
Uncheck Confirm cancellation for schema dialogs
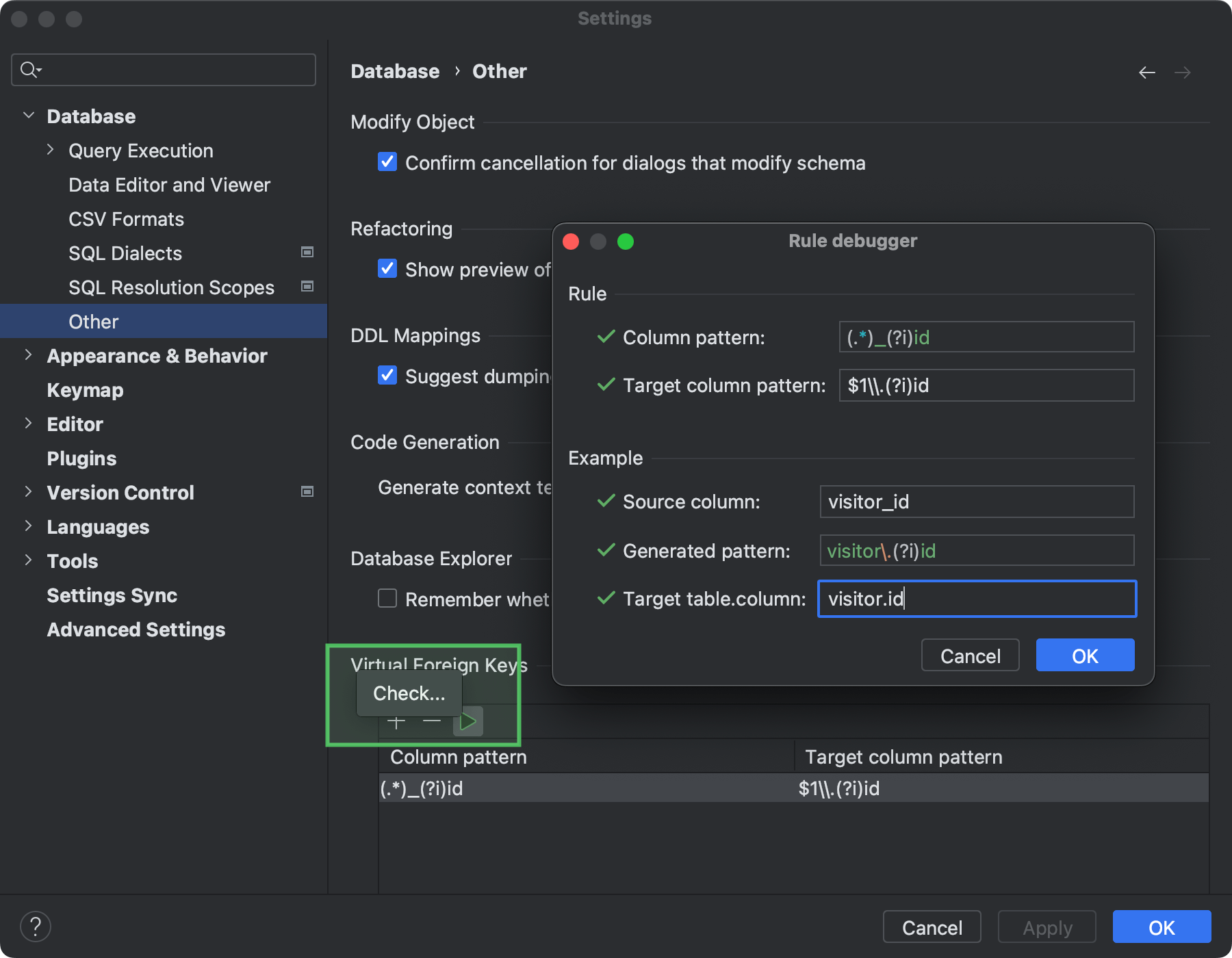(387, 161)
